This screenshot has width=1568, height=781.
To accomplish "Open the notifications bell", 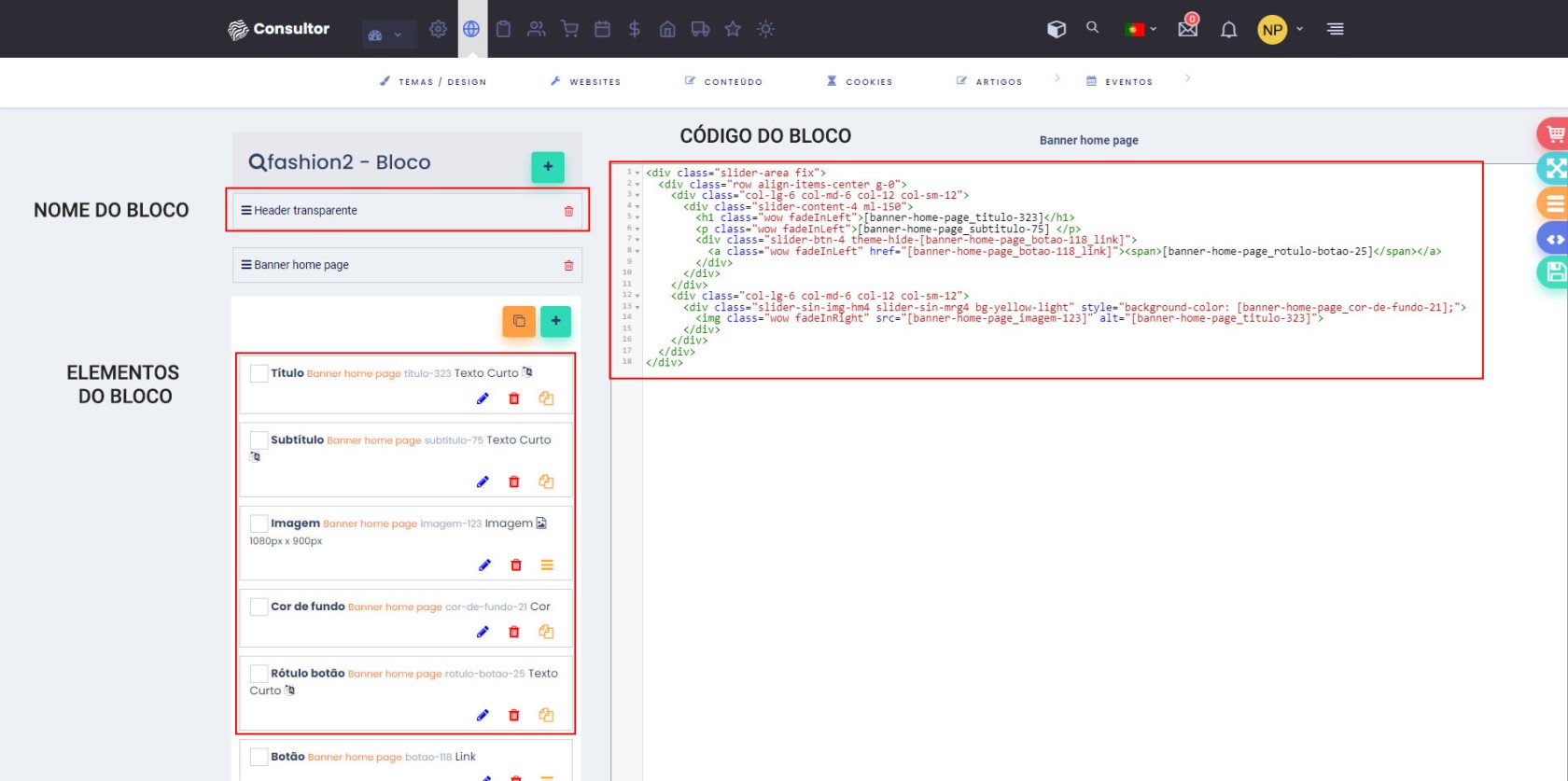I will 1229,30.
